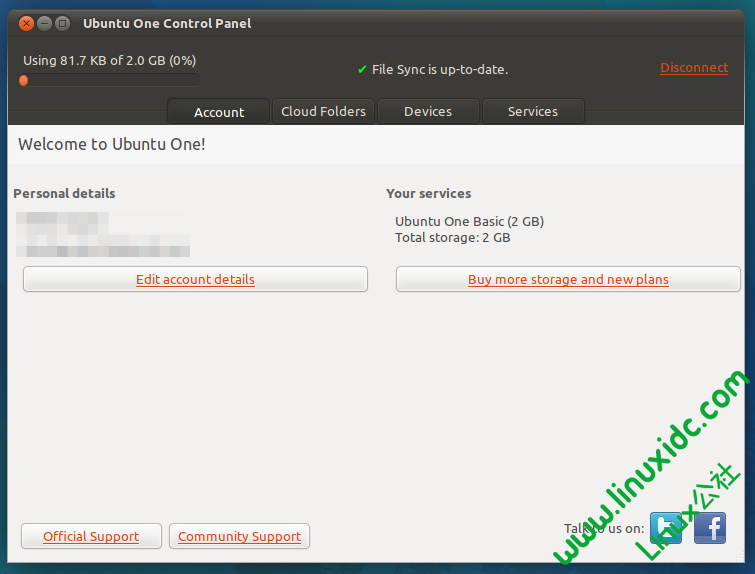Click Buy more storage and new plans

pos(568,279)
